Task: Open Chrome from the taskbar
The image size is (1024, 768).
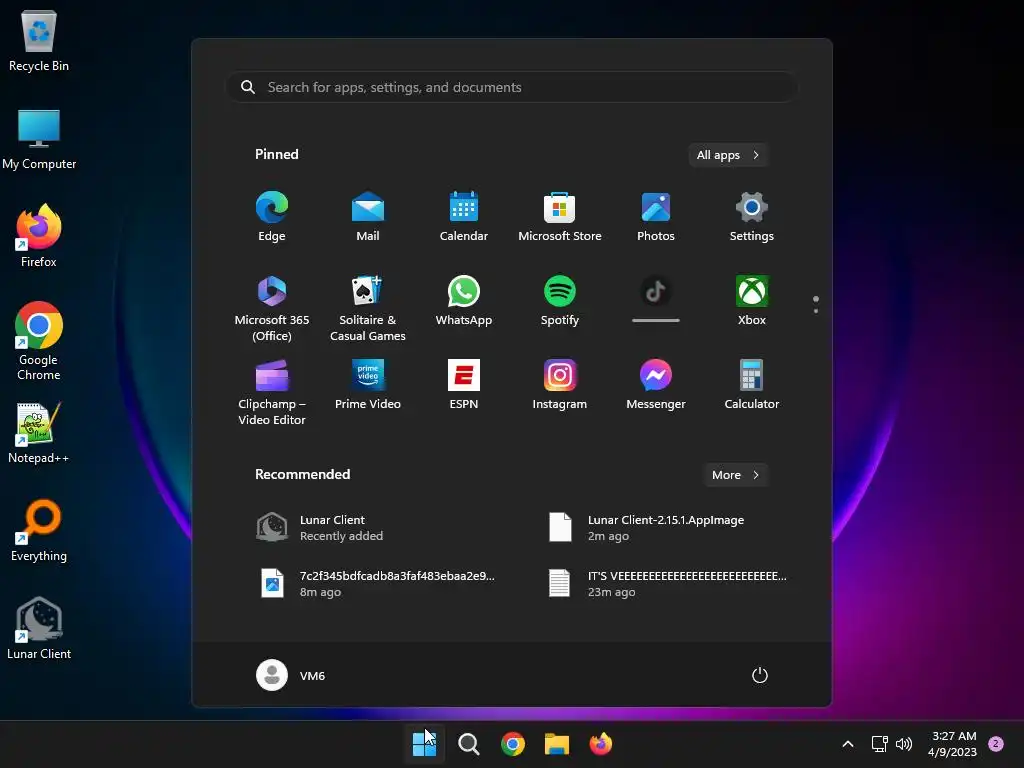Action: tap(513, 744)
